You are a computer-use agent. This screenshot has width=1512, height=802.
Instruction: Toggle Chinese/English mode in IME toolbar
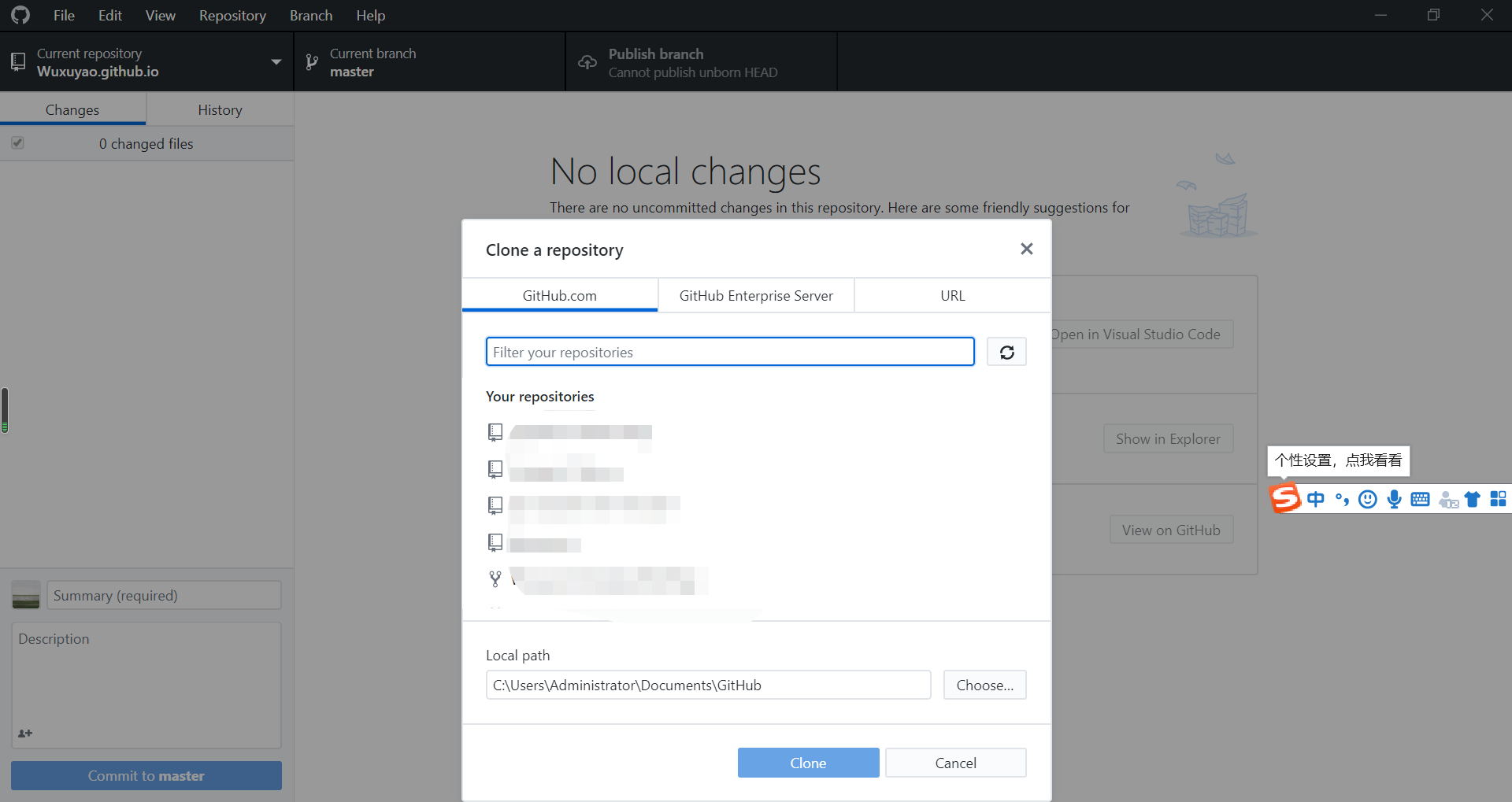pos(1315,499)
